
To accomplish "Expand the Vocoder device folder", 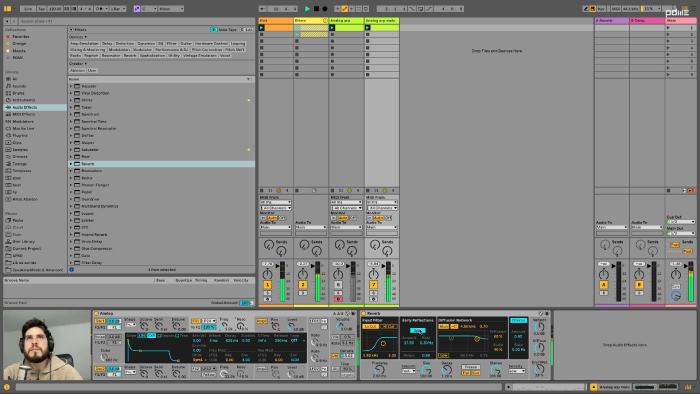I will [x=71, y=86].
